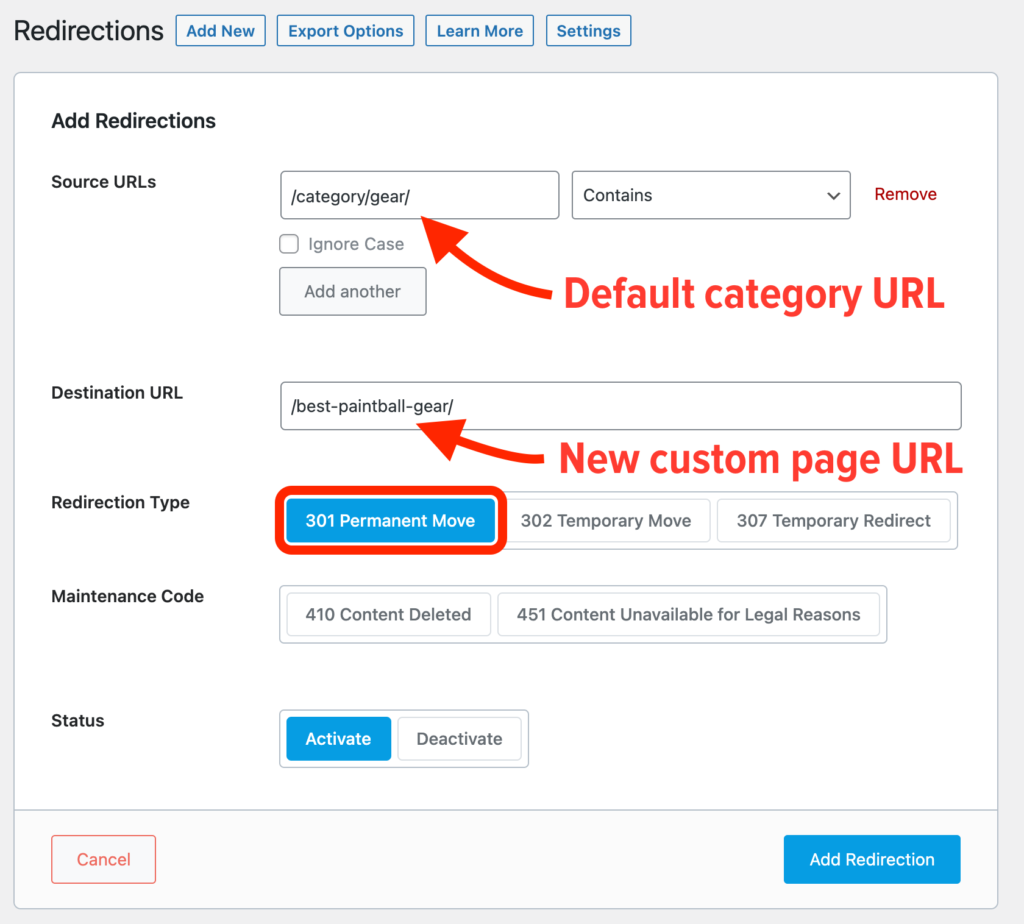
Task: Click the chevron arrow in Contains dropdown
Action: tap(833, 196)
